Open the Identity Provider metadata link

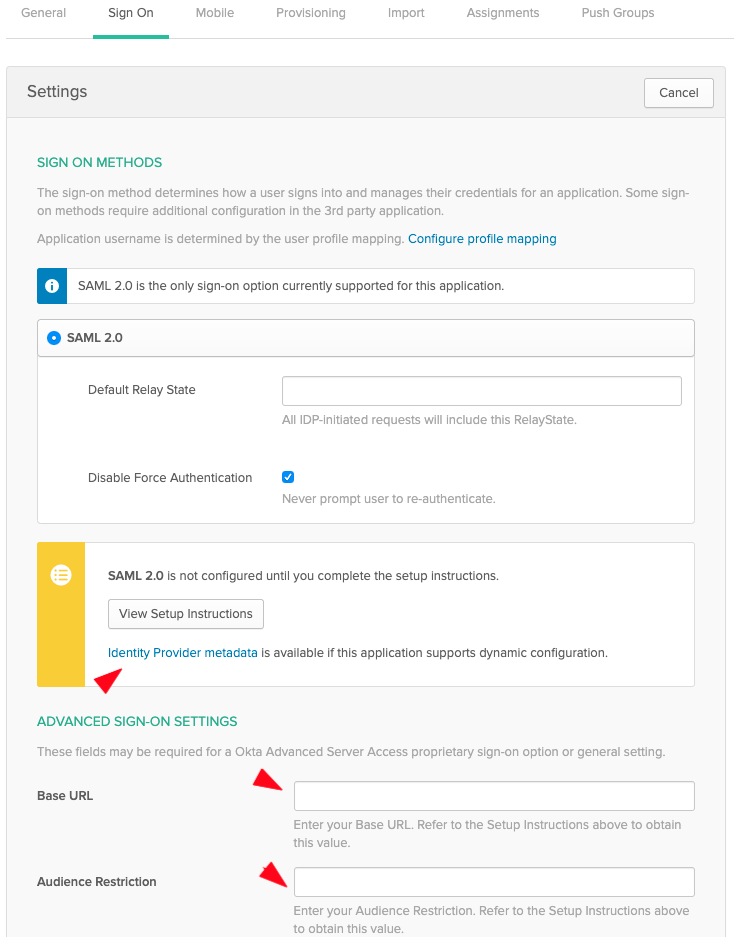[x=183, y=653]
